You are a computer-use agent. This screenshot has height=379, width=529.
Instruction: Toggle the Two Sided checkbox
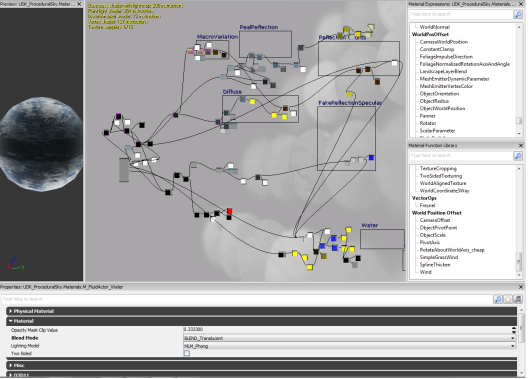pos(187,353)
